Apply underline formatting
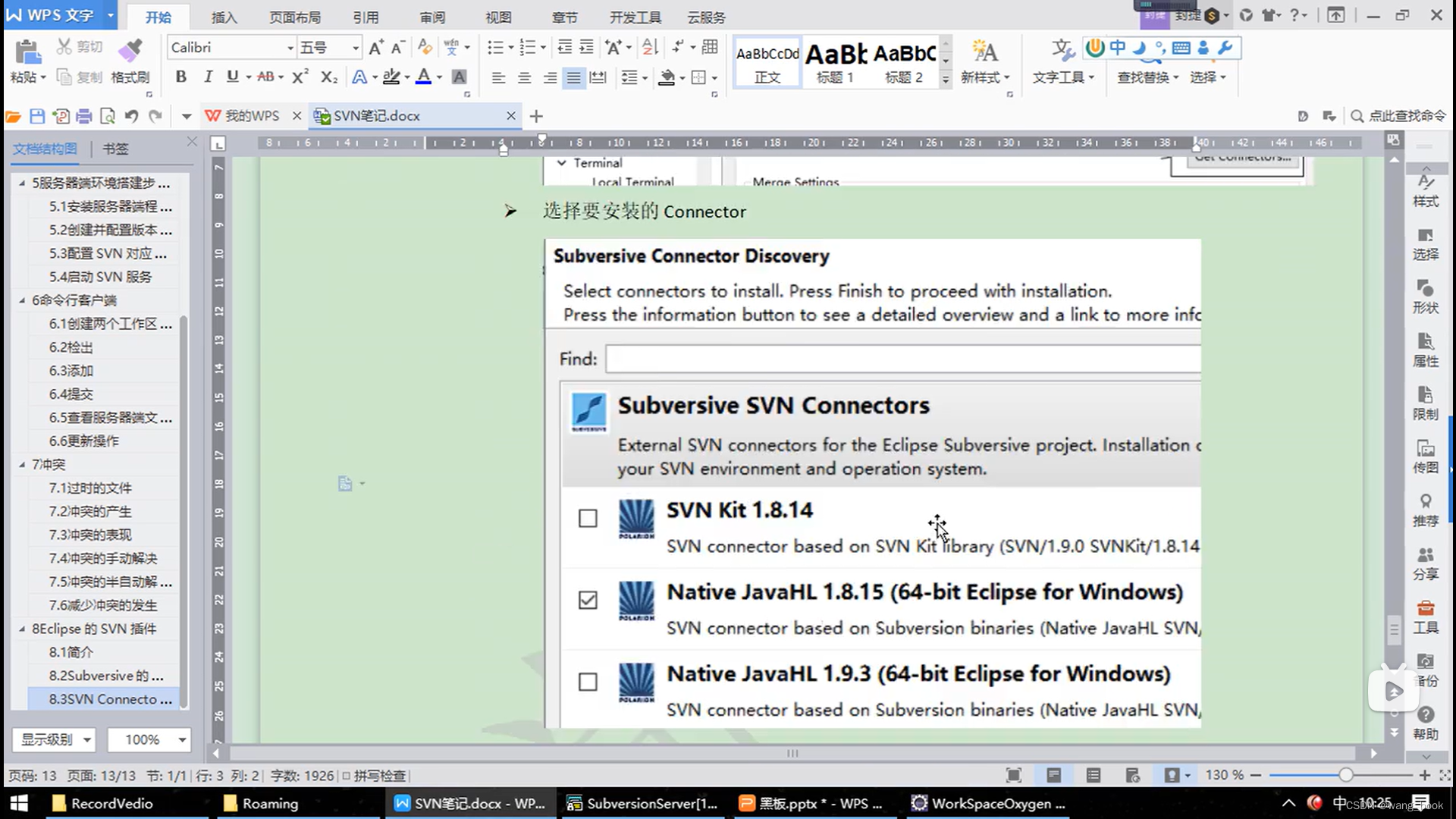Viewport: 1456px width, 819px height. pos(232,77)
